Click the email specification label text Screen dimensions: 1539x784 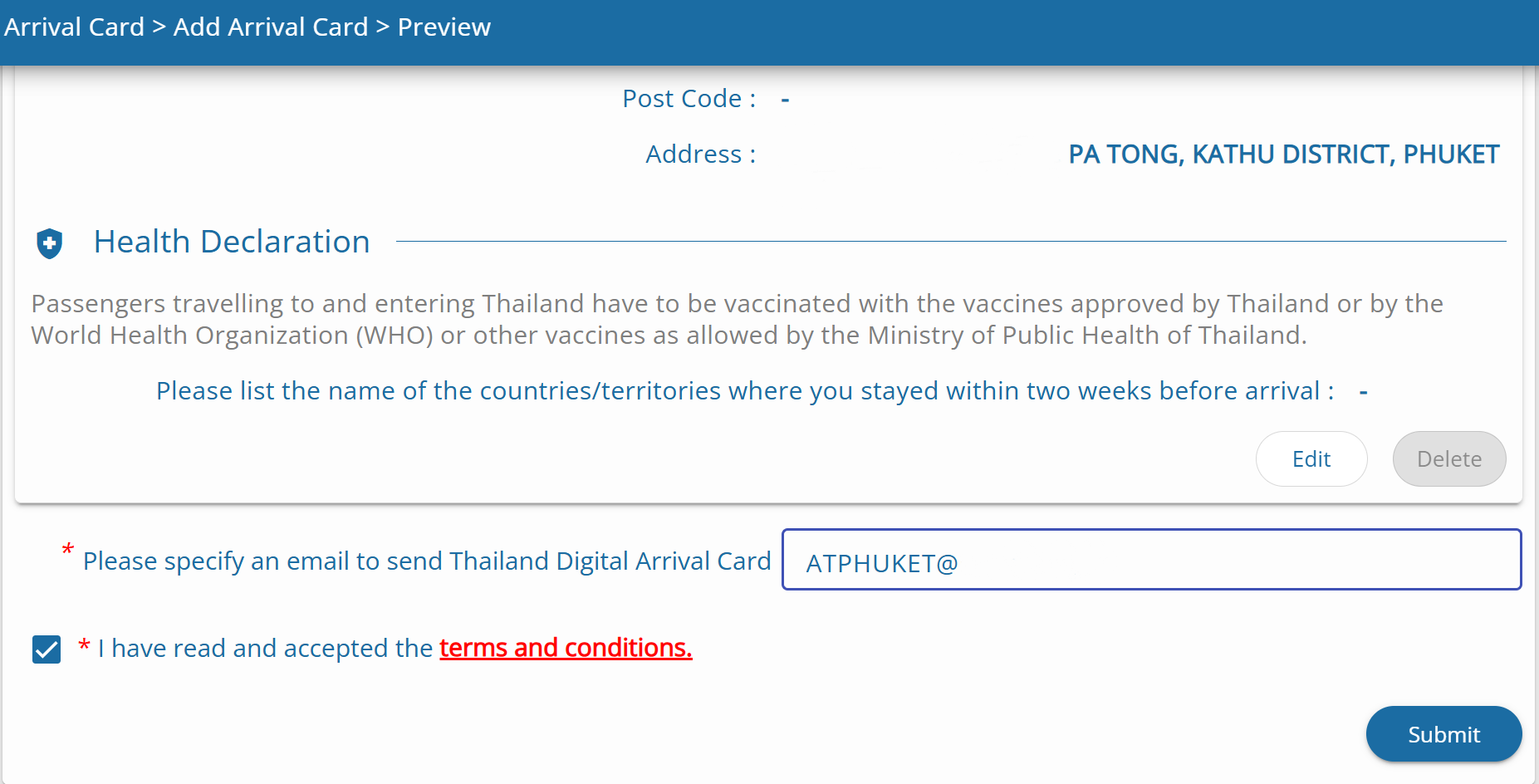coord(427,561)
